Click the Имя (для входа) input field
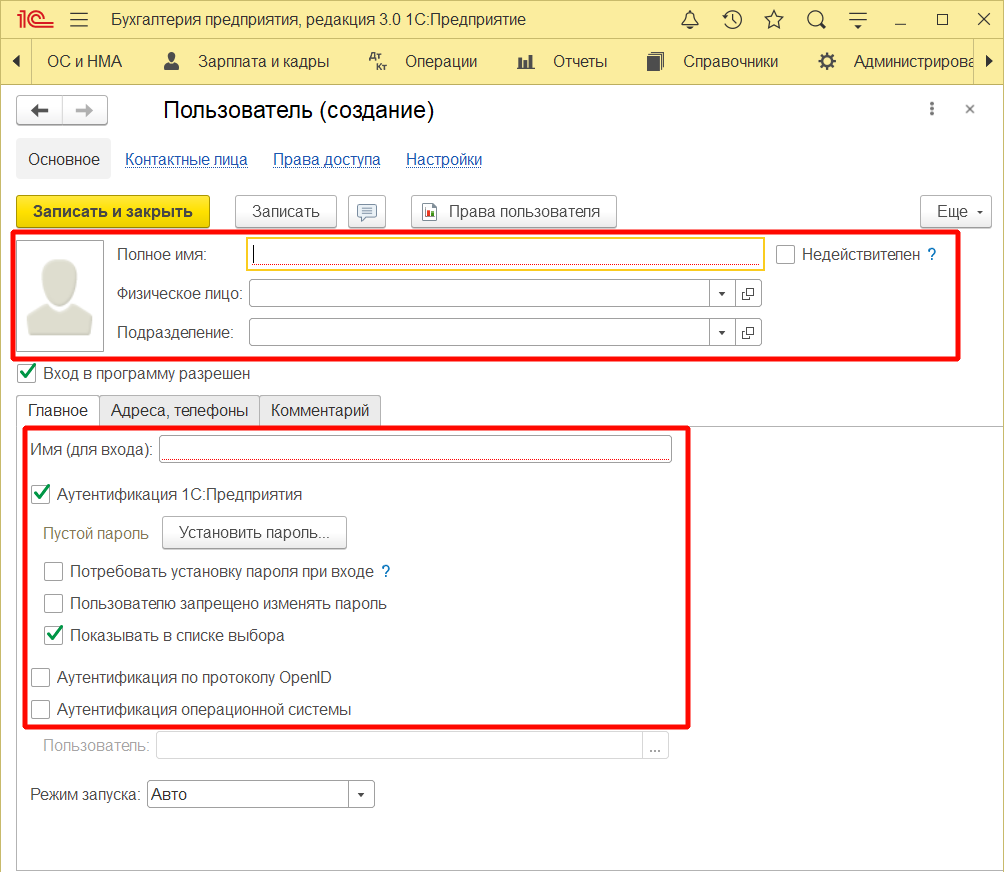The image size is (1004, 872). tap(415, 450)
